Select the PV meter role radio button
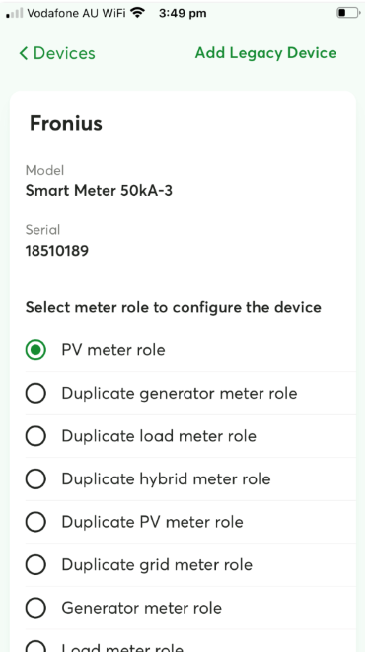 [x=36, y=350]
